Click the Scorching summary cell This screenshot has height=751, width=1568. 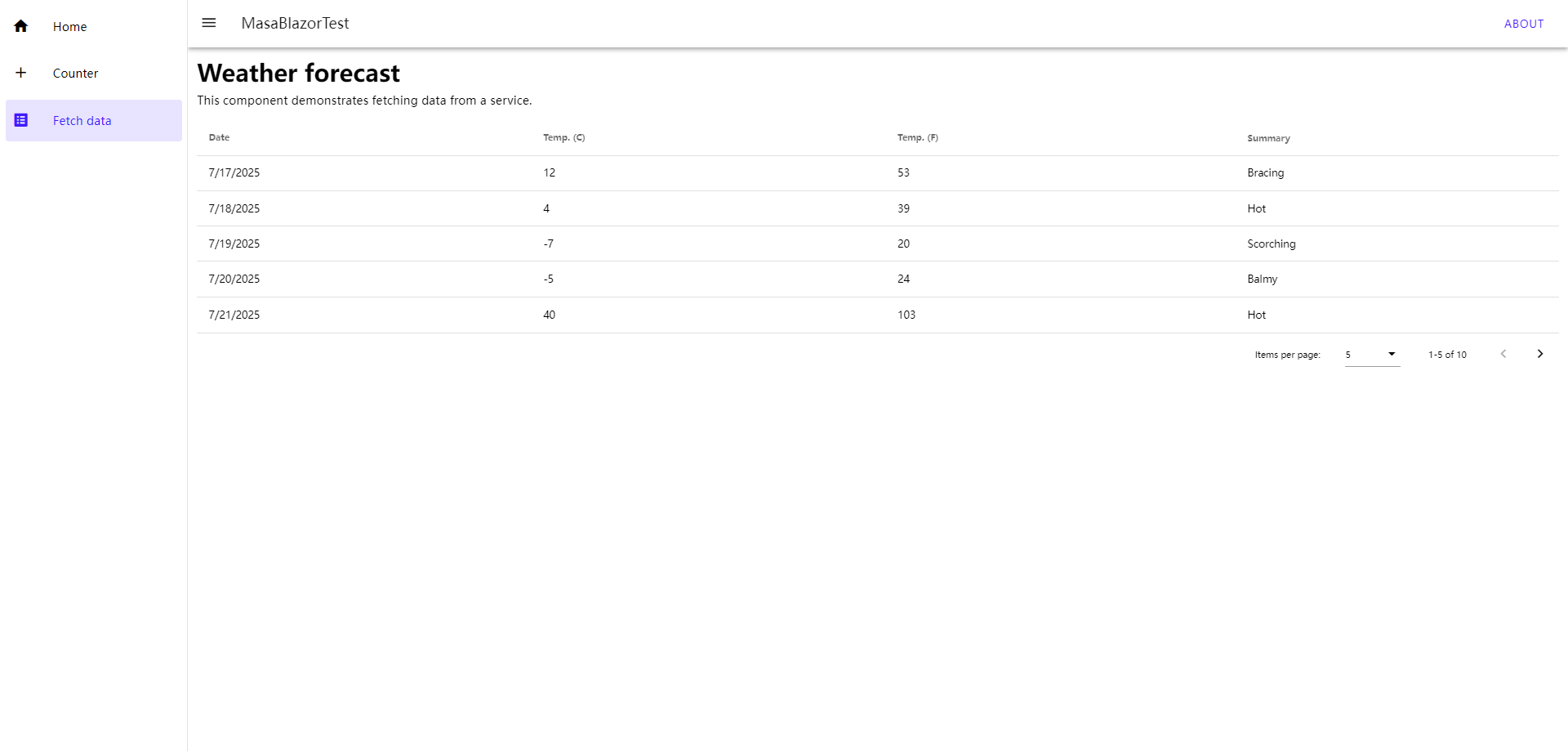tap(1271, 244)
